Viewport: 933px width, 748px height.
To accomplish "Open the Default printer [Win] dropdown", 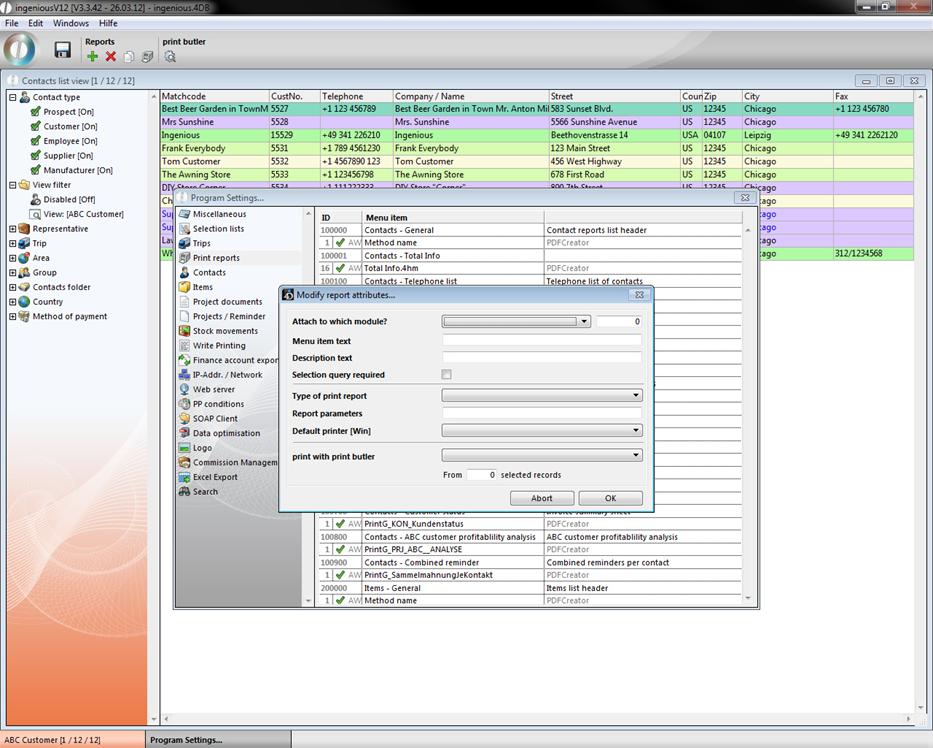I will pyautogui.click(x=541, y=431).
